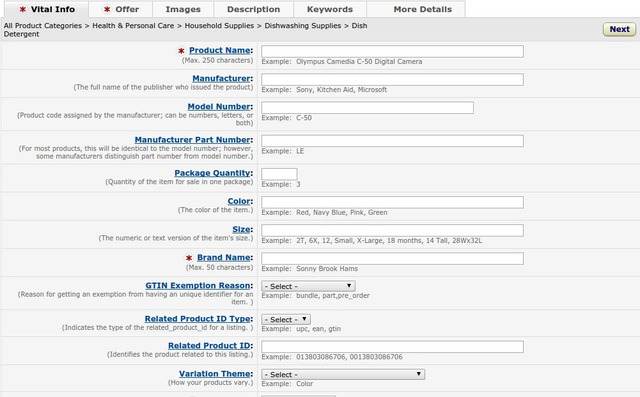Click the Size label link
Image resolution: width=640 pixels, height=397 pixels.
(x=242, y=229)
